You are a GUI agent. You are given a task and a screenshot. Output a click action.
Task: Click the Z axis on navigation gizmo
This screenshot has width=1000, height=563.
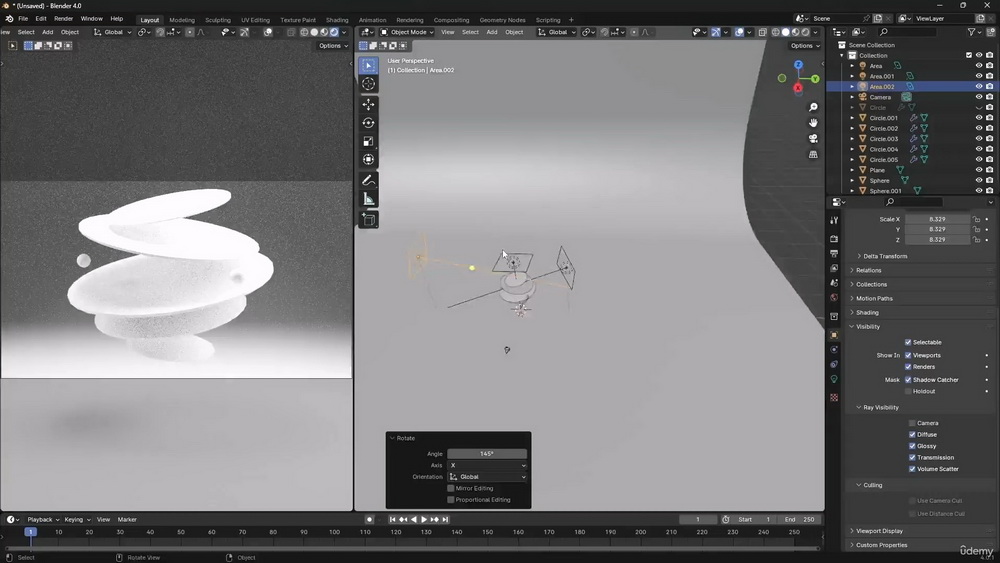pyautogui.click(x=798, y=64)
